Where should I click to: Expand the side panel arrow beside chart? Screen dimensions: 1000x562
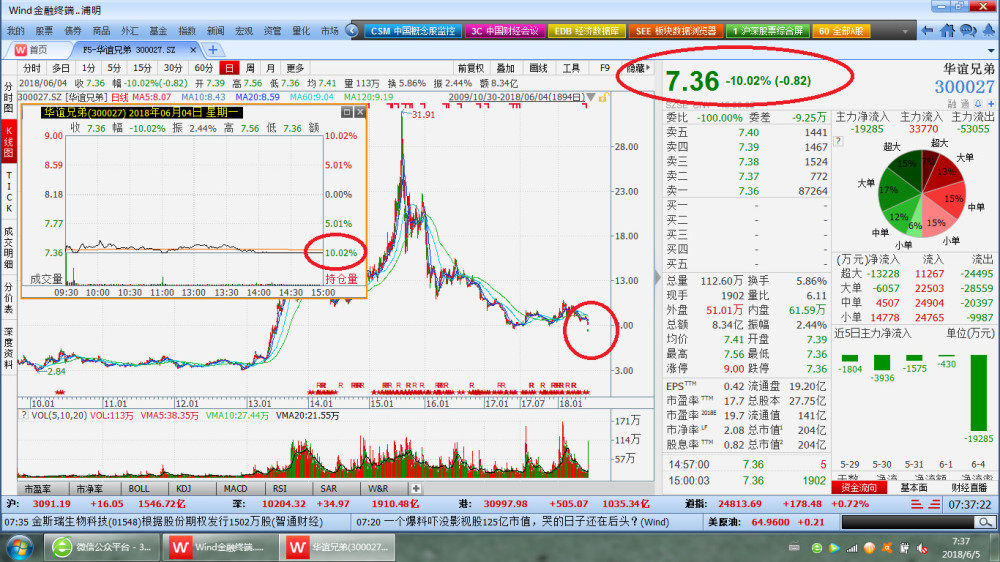pyautogui.click(x=658, y=277)
